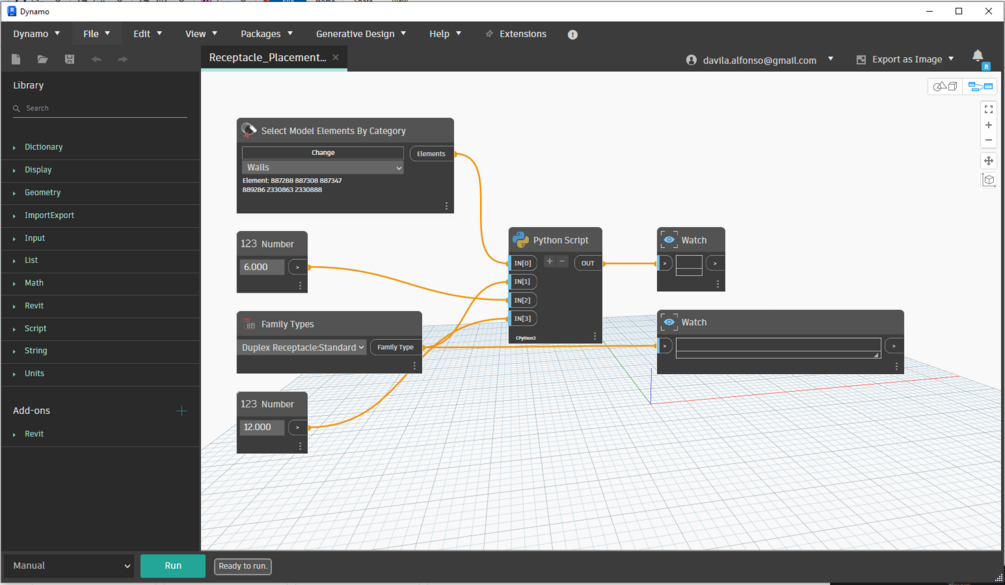Open the Edit menu
Image resolution: width=1005 pixels, height=585 pixels.
pyautogui.click(x=147, y=34)
